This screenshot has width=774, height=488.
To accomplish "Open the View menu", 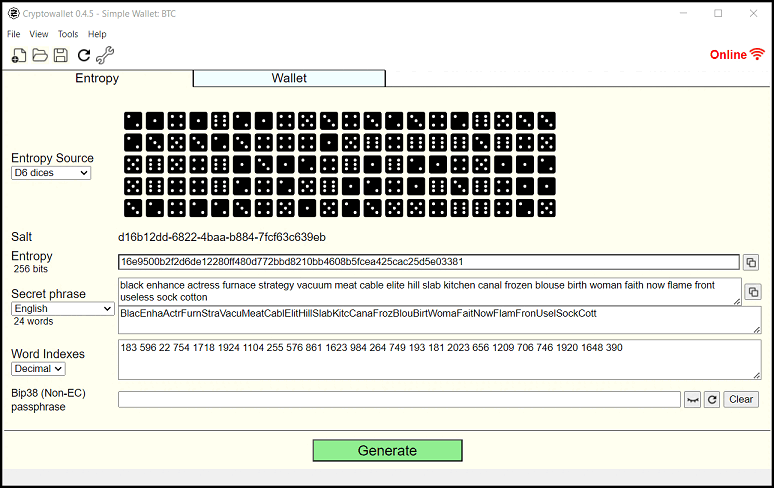I will pos(39,34).
